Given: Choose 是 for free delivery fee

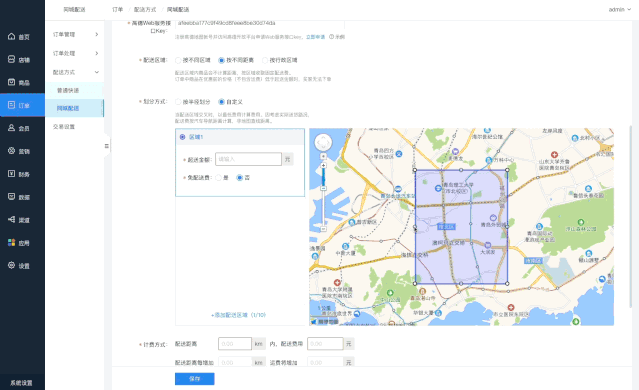Looking at the screenshot, I should (218, 178).
